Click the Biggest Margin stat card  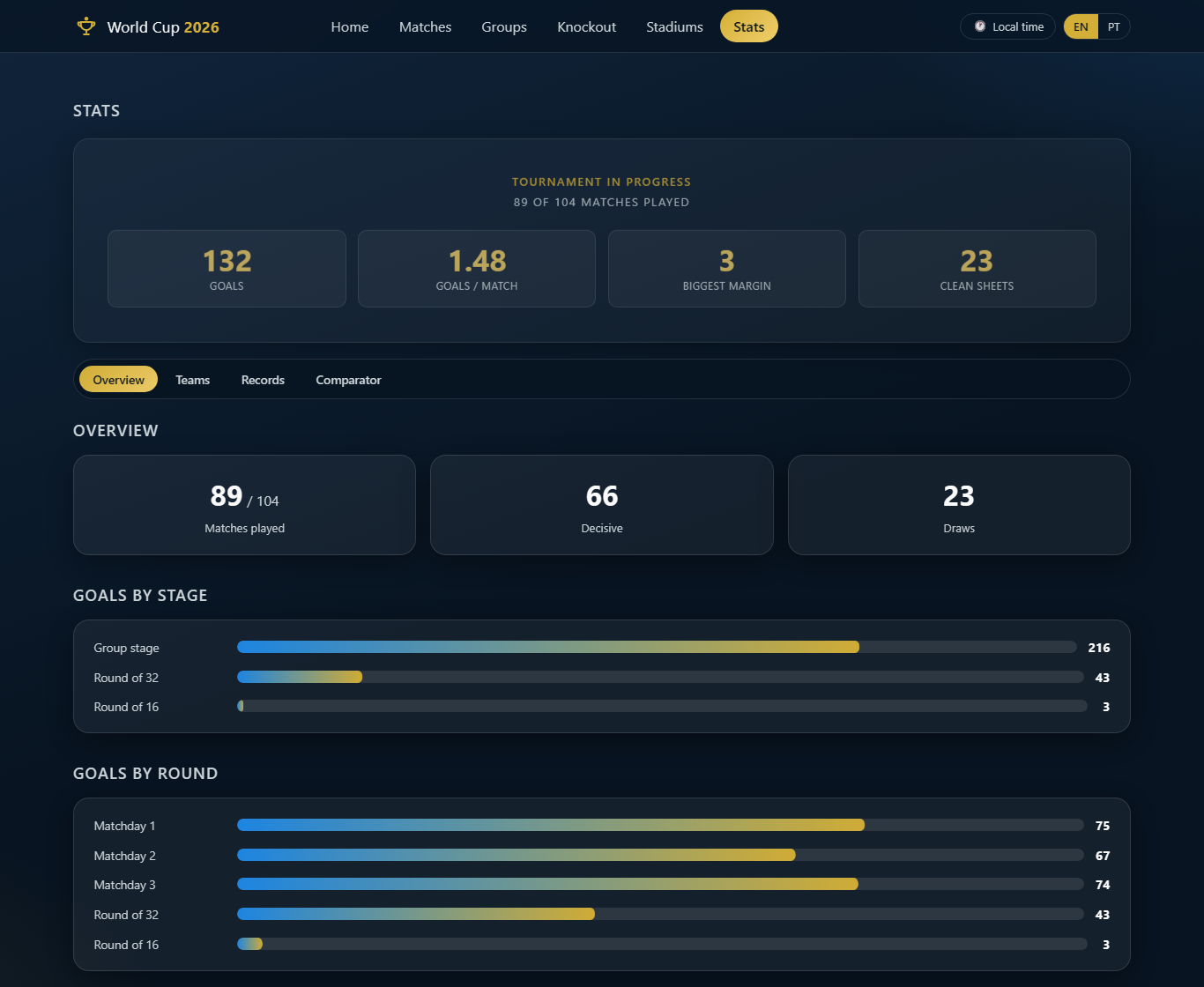coord(727,269)
